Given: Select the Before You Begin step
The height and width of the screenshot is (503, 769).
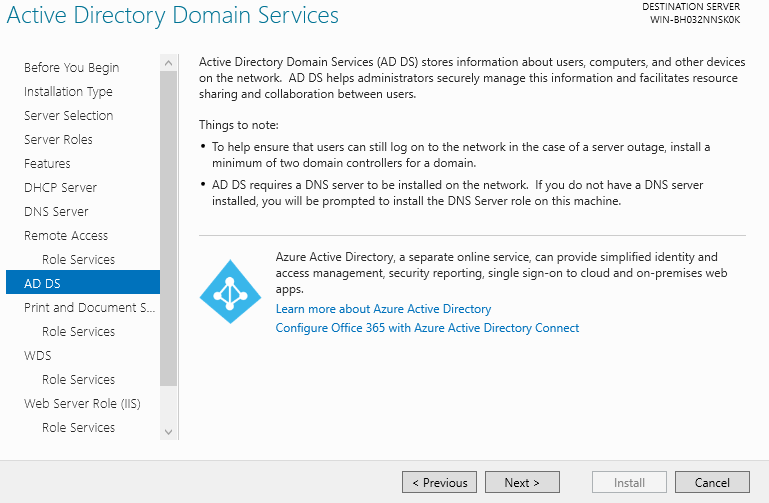Looking at the screenshot, I should pos(71,68).
